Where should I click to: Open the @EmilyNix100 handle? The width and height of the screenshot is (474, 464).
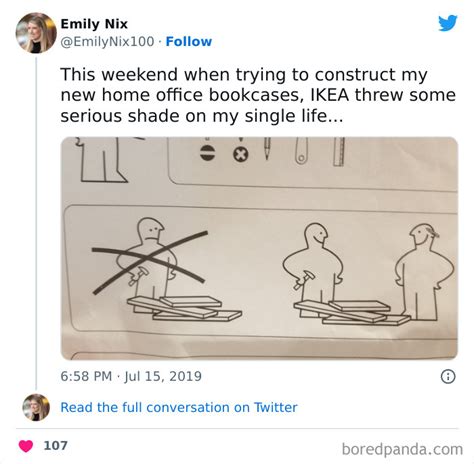coord(107,42)
